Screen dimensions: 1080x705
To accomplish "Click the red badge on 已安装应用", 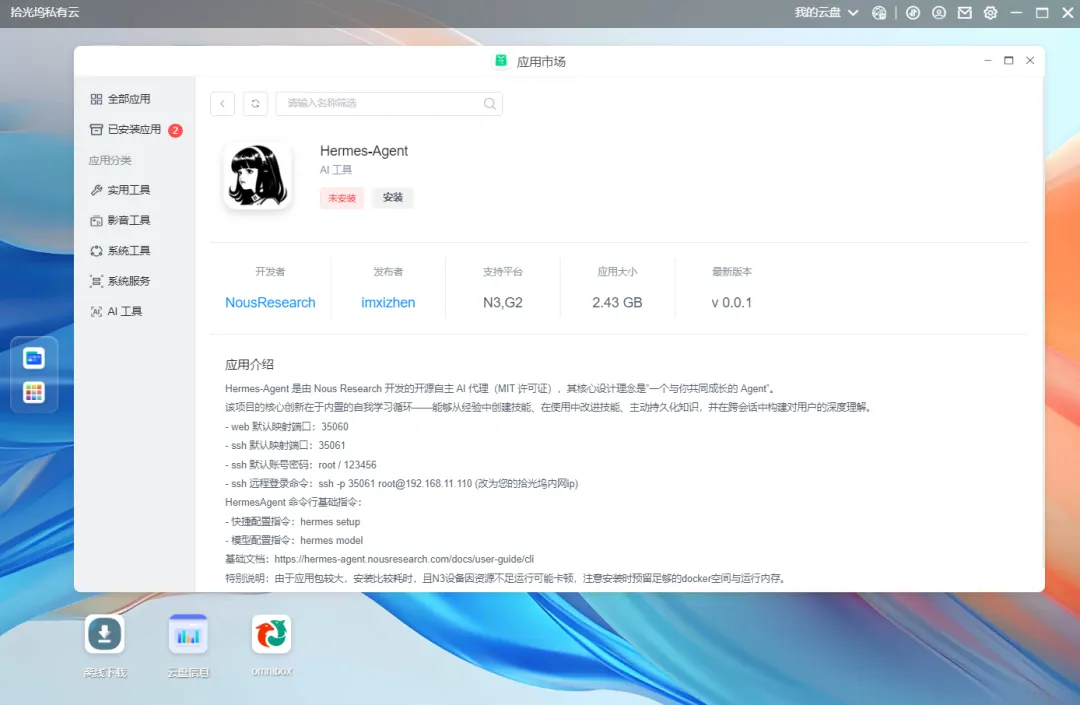I will 176,130.
